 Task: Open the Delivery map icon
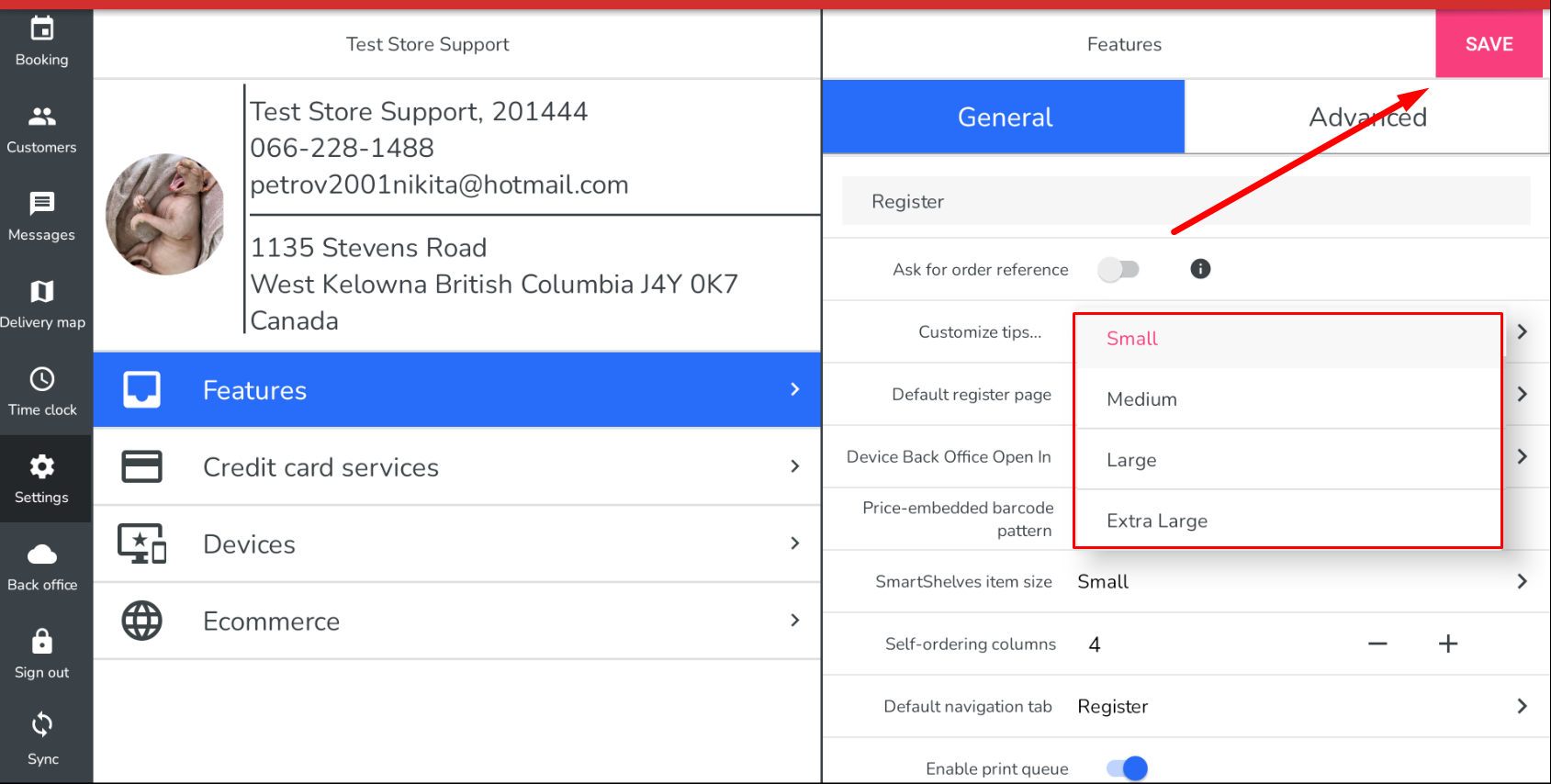click(x=42, y=292)
